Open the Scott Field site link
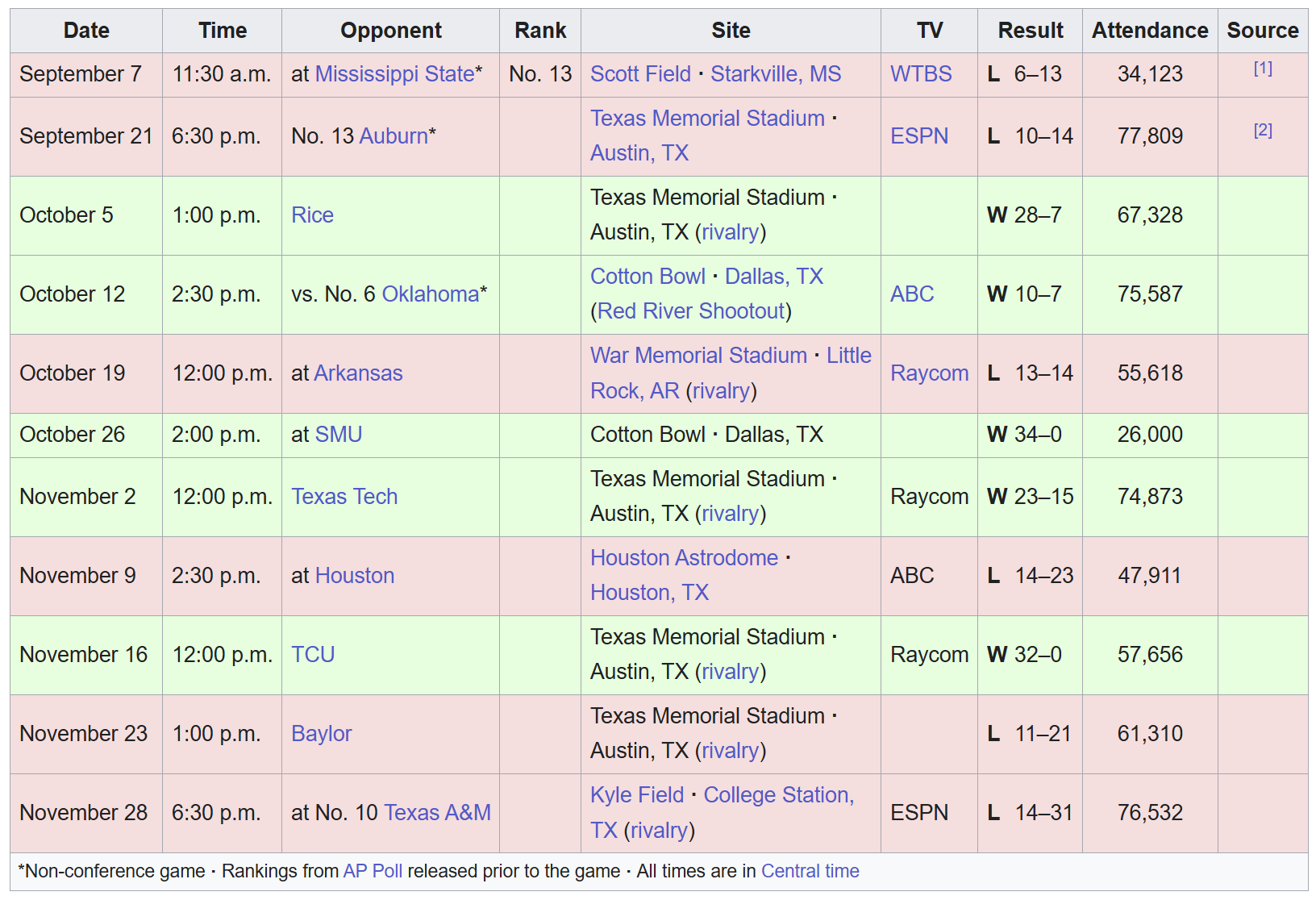Image resolution: width=1316 pixels, height=900 pixels. pyautogui.click(x=640, y=74)
